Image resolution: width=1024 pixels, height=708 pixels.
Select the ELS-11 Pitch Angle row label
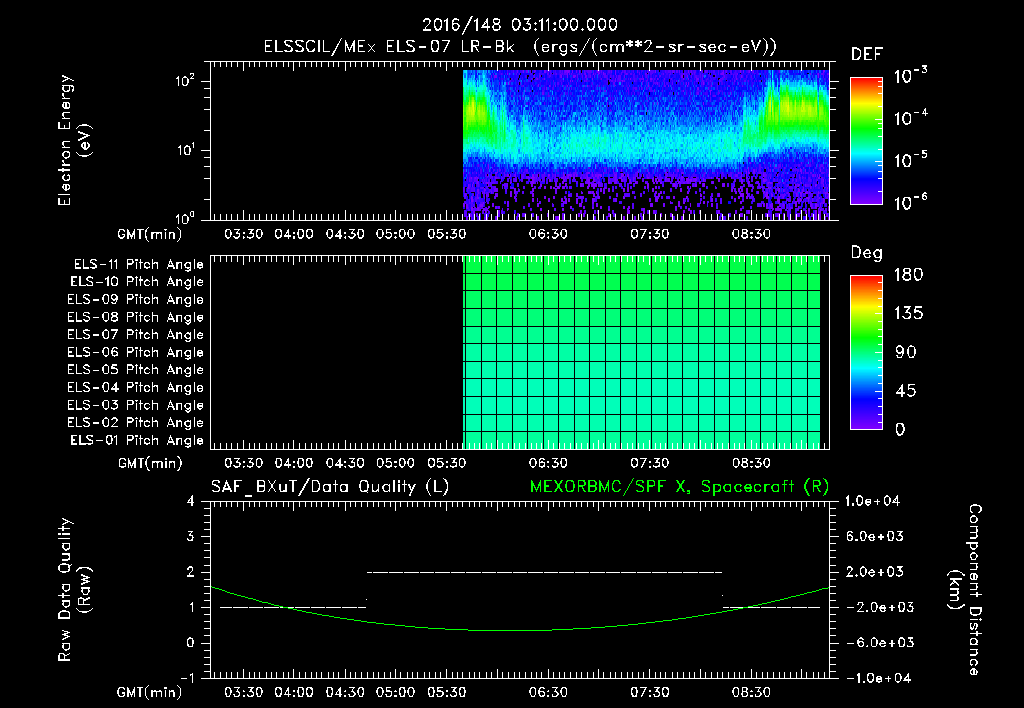(x=138, y=265)
